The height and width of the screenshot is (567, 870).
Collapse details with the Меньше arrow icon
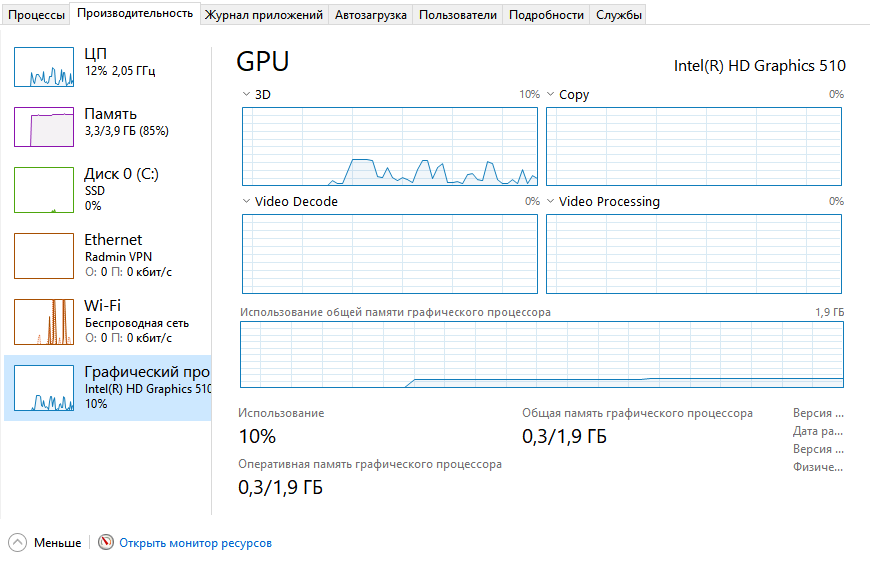[x=18, y=543]
